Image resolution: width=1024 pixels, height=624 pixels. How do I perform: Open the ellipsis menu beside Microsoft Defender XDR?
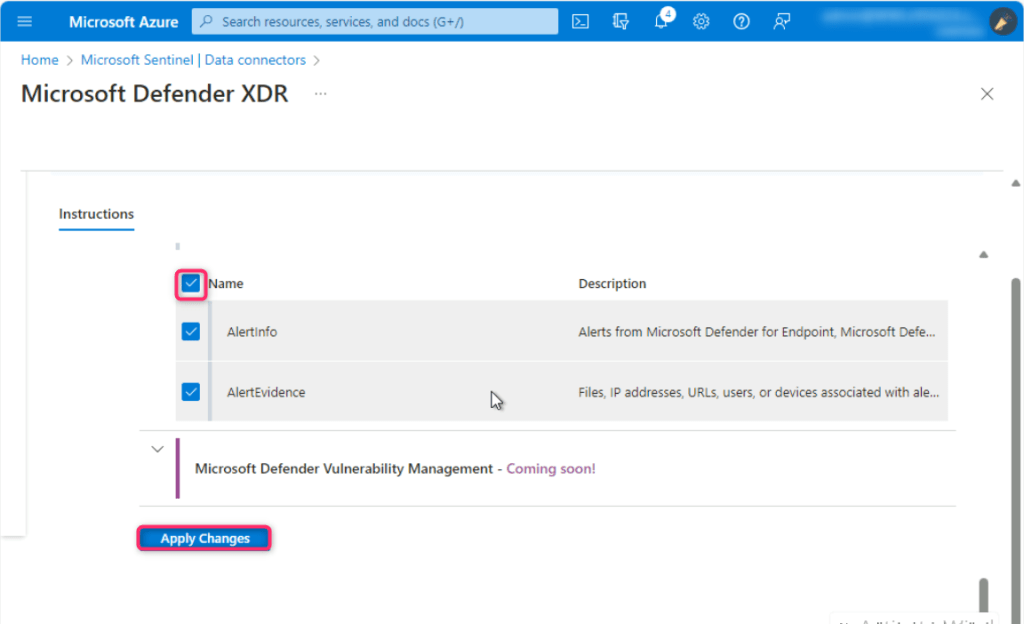click(320, 94)
